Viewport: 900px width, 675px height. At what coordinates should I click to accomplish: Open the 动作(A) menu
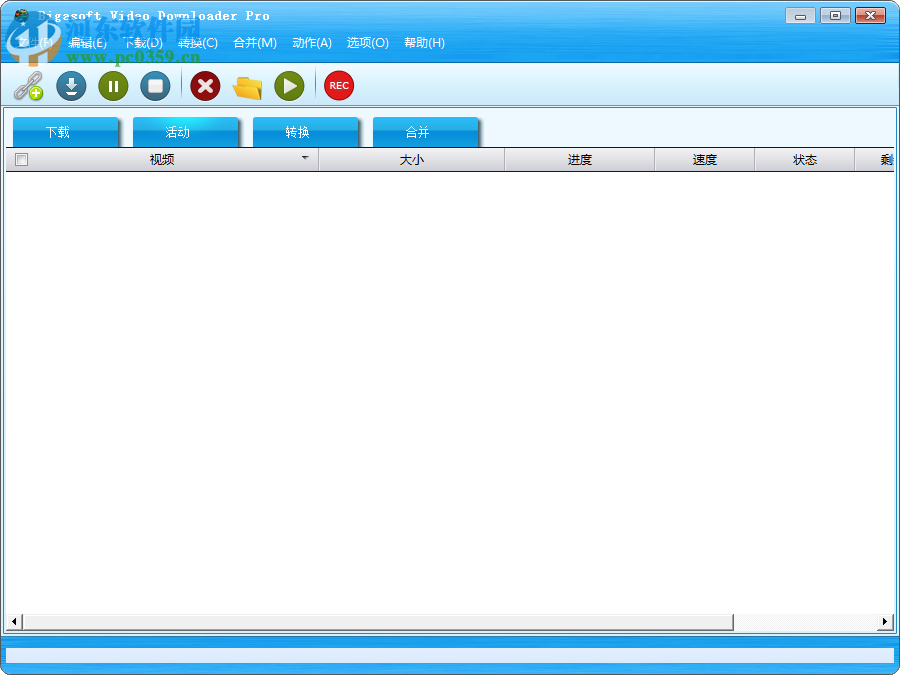point(311,43)
